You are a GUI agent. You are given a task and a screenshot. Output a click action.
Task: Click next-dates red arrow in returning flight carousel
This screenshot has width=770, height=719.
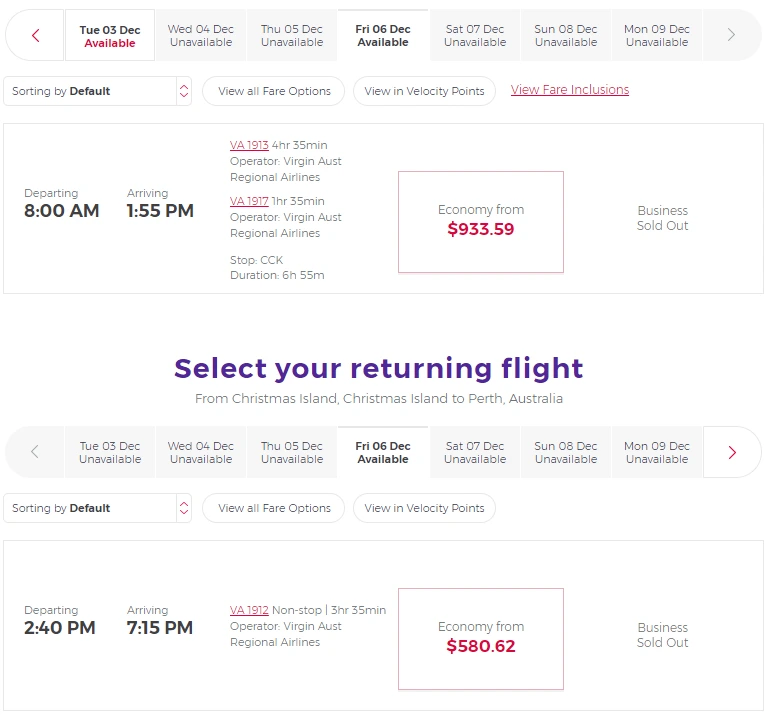click(732, 452)
